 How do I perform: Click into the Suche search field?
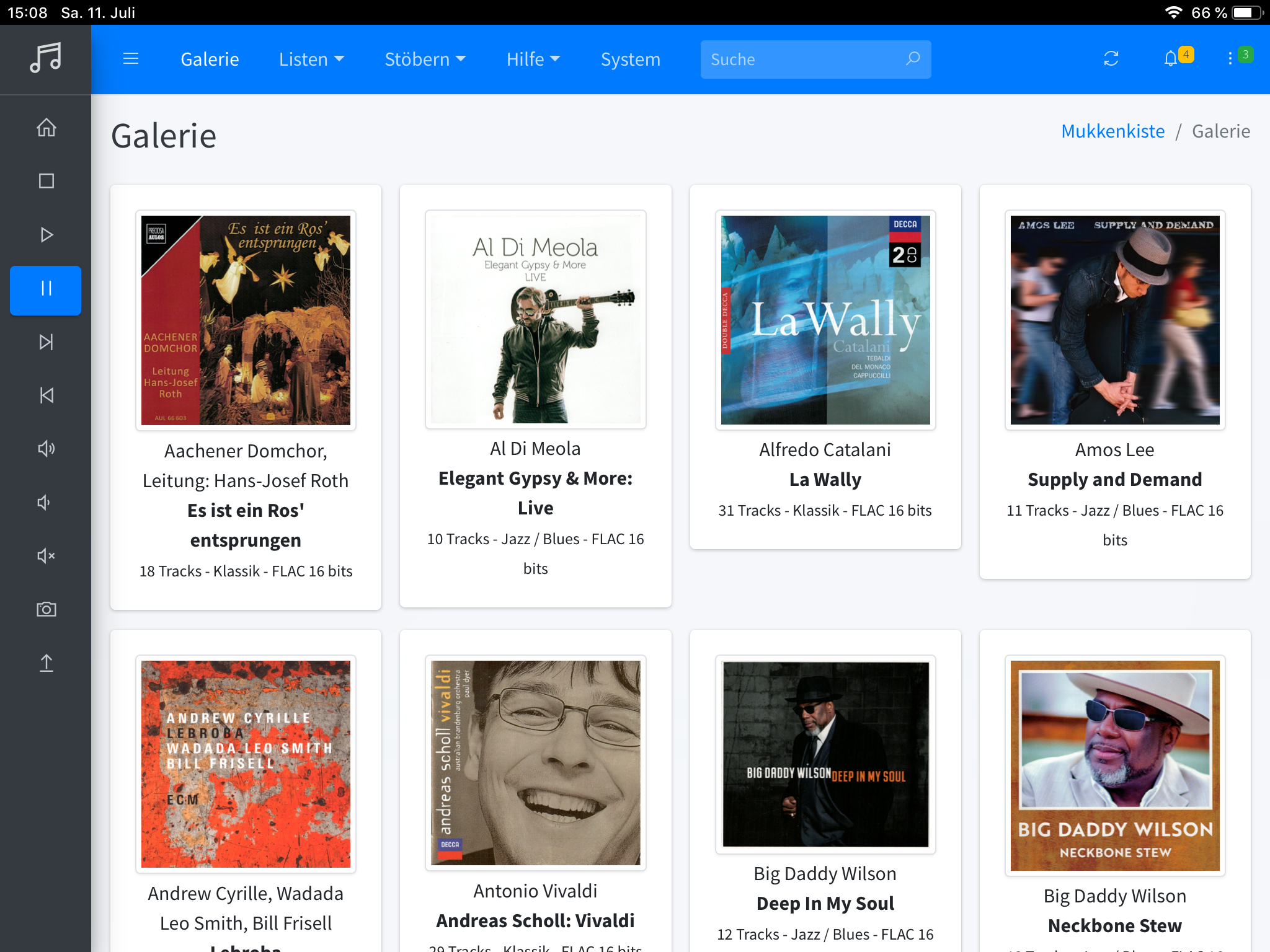pyautogui.click(x=815, y=59)
